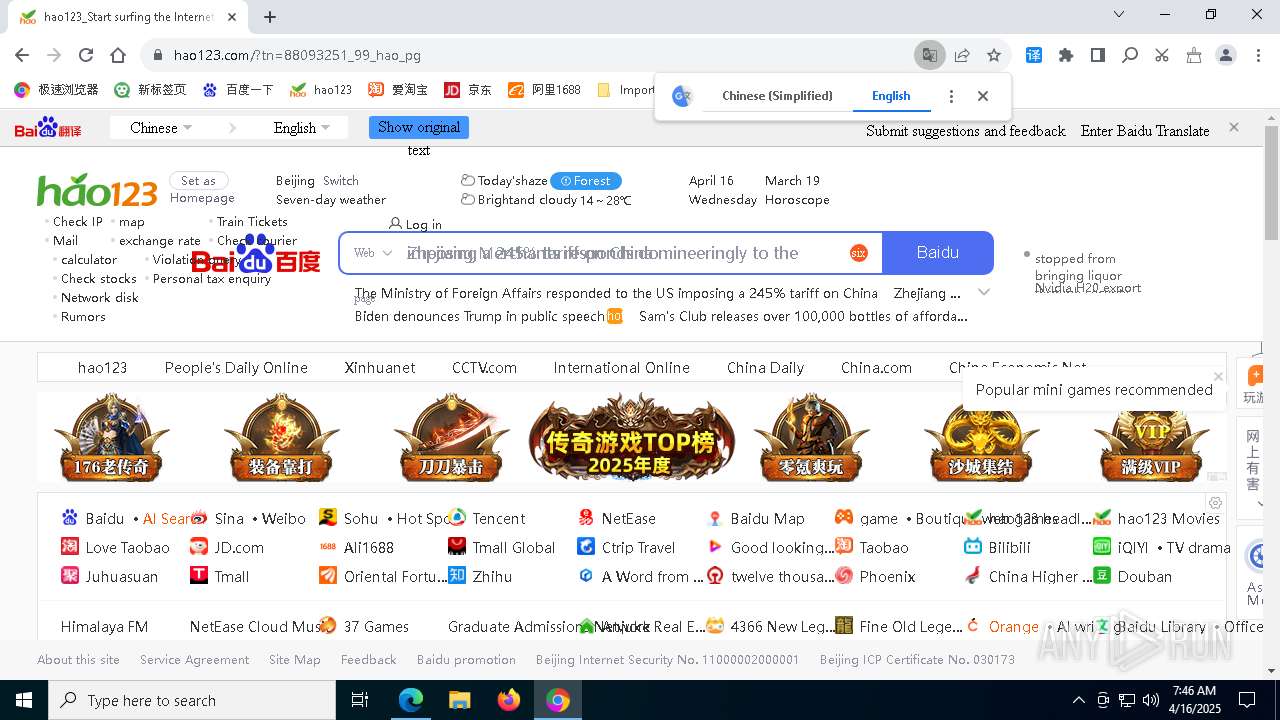Expand the Web search type dropdown

(373, 253)
